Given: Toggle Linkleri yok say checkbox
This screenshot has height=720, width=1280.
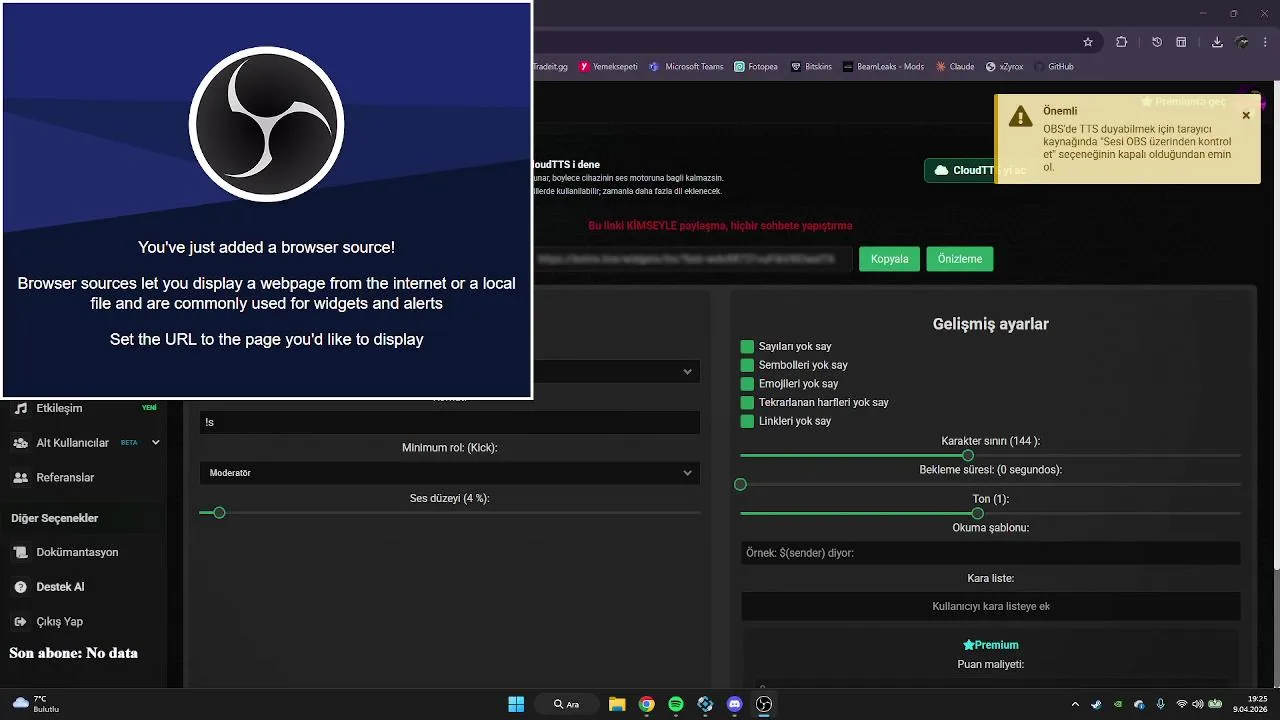Looking at the screenshot, I should [747, 421].
